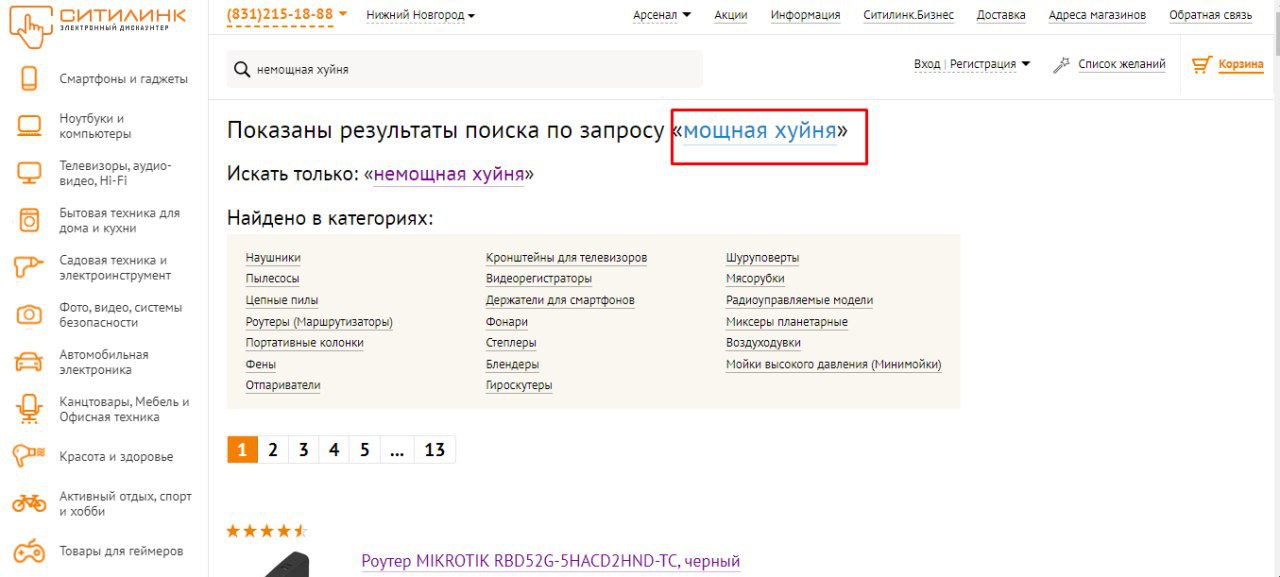The height and width of the screenshot is (577, 1280).
Task: Go to results page 5
Action: coord(365,450)
